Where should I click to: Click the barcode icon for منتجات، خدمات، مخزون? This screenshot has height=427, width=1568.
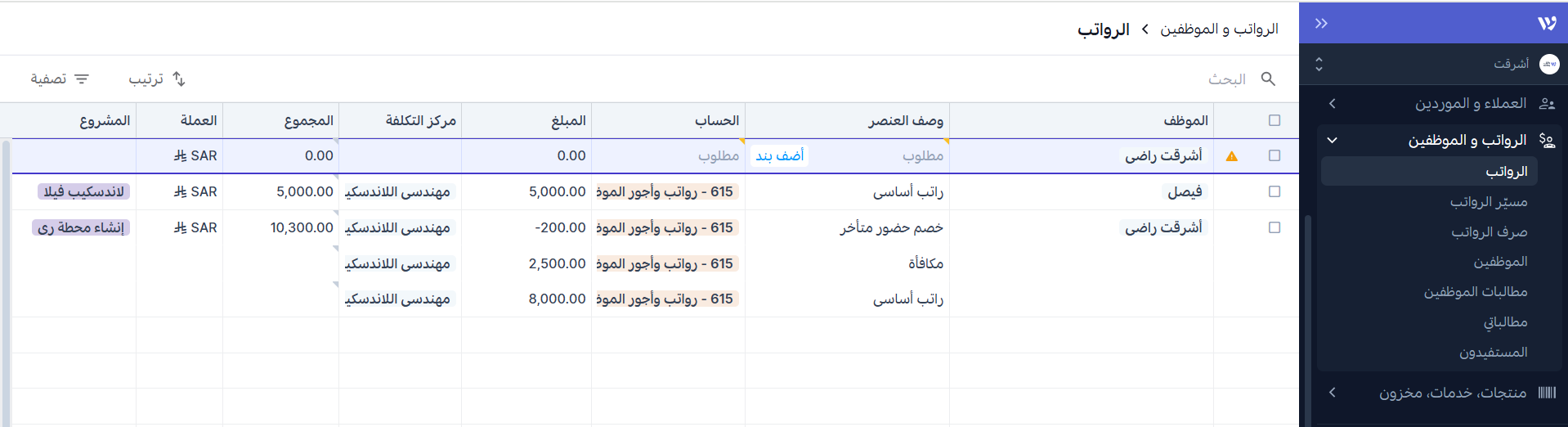point(1546,393)
